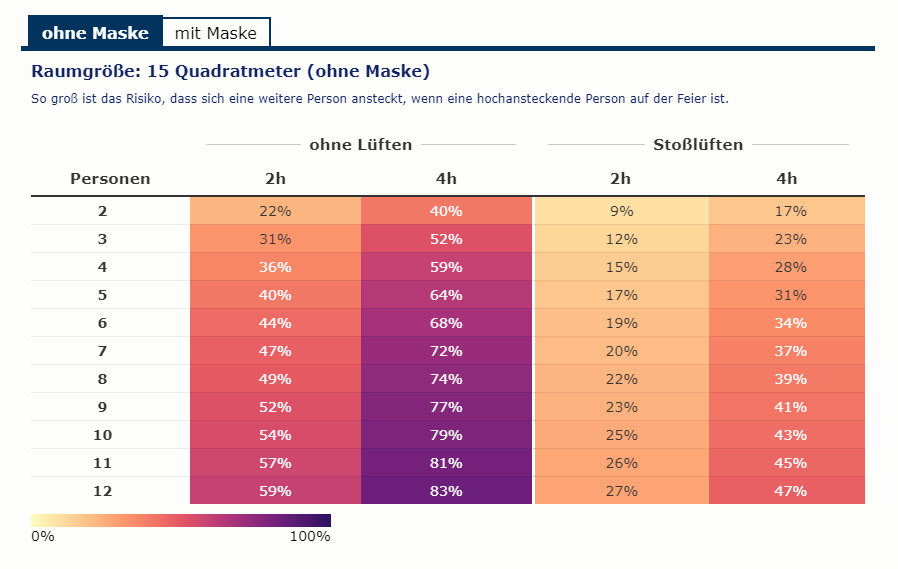898x569 pixels.
Task: Click the 0% legend label
Action: pyautogui.click(x=43, y=537)
